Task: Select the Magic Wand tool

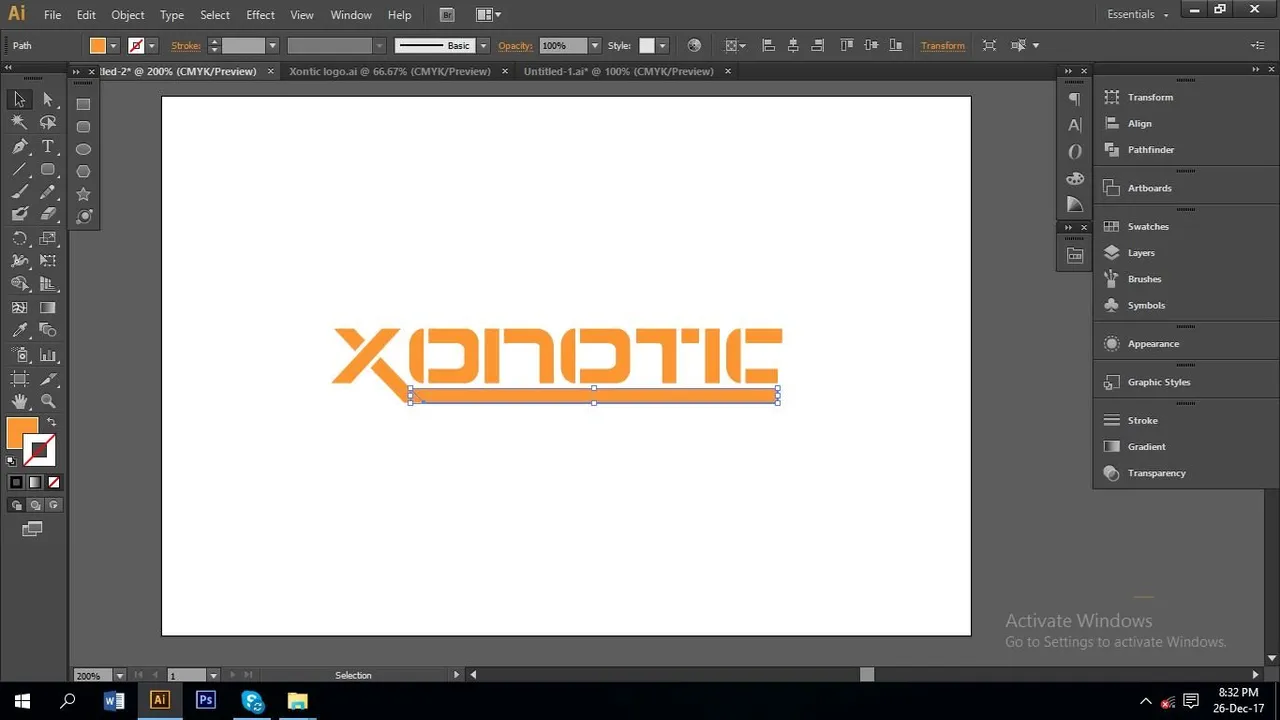Action: [19, 122]
